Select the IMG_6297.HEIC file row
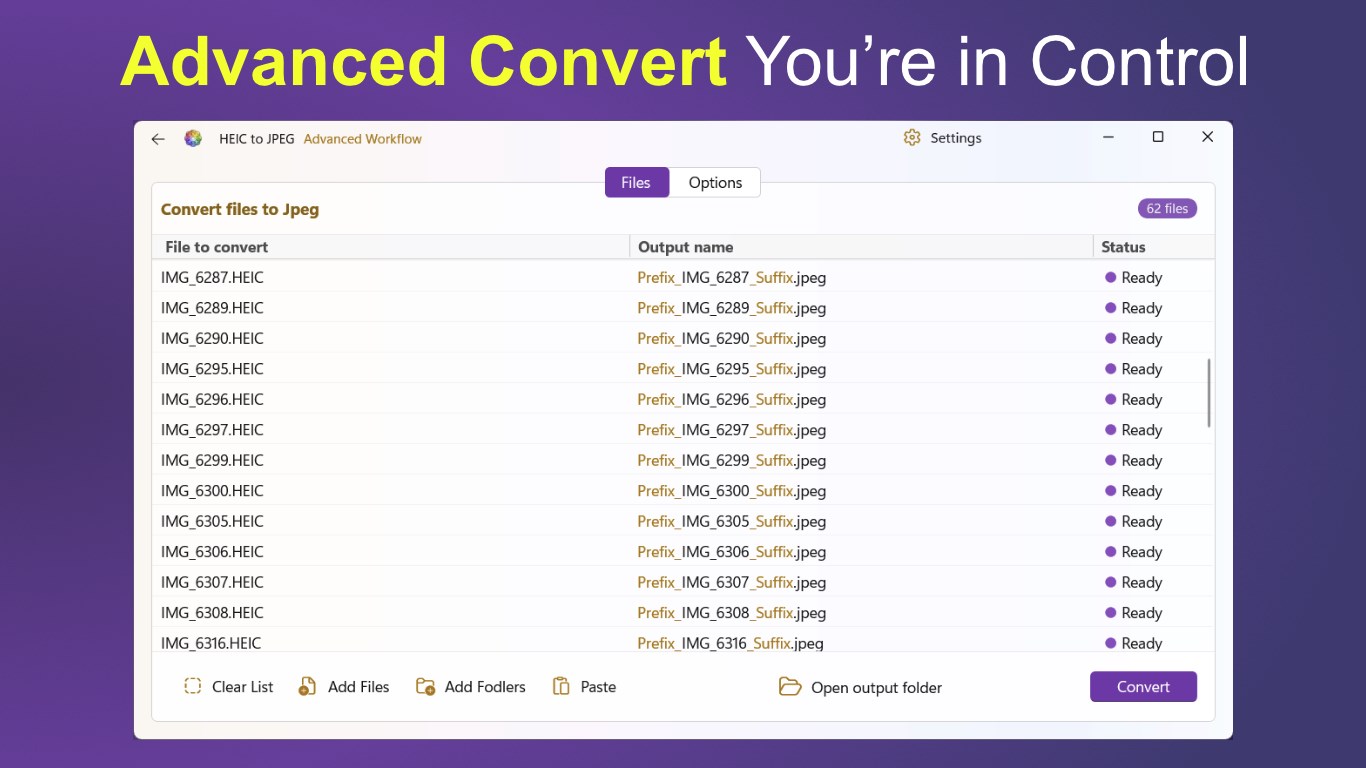The image size is (1366, 768). (x=683, y=430)
